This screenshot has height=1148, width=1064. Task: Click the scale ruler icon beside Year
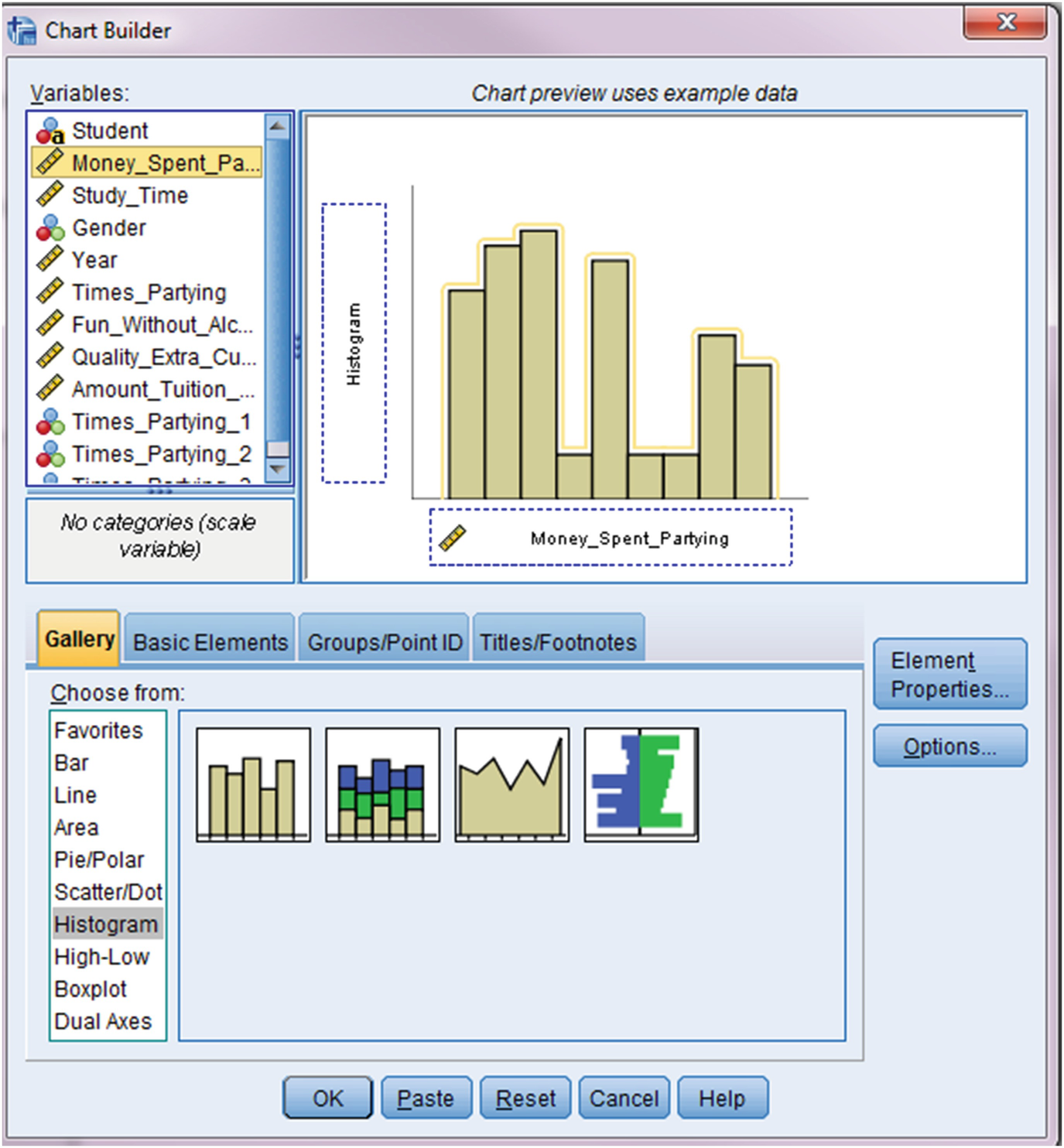click(x=50, y=260)
